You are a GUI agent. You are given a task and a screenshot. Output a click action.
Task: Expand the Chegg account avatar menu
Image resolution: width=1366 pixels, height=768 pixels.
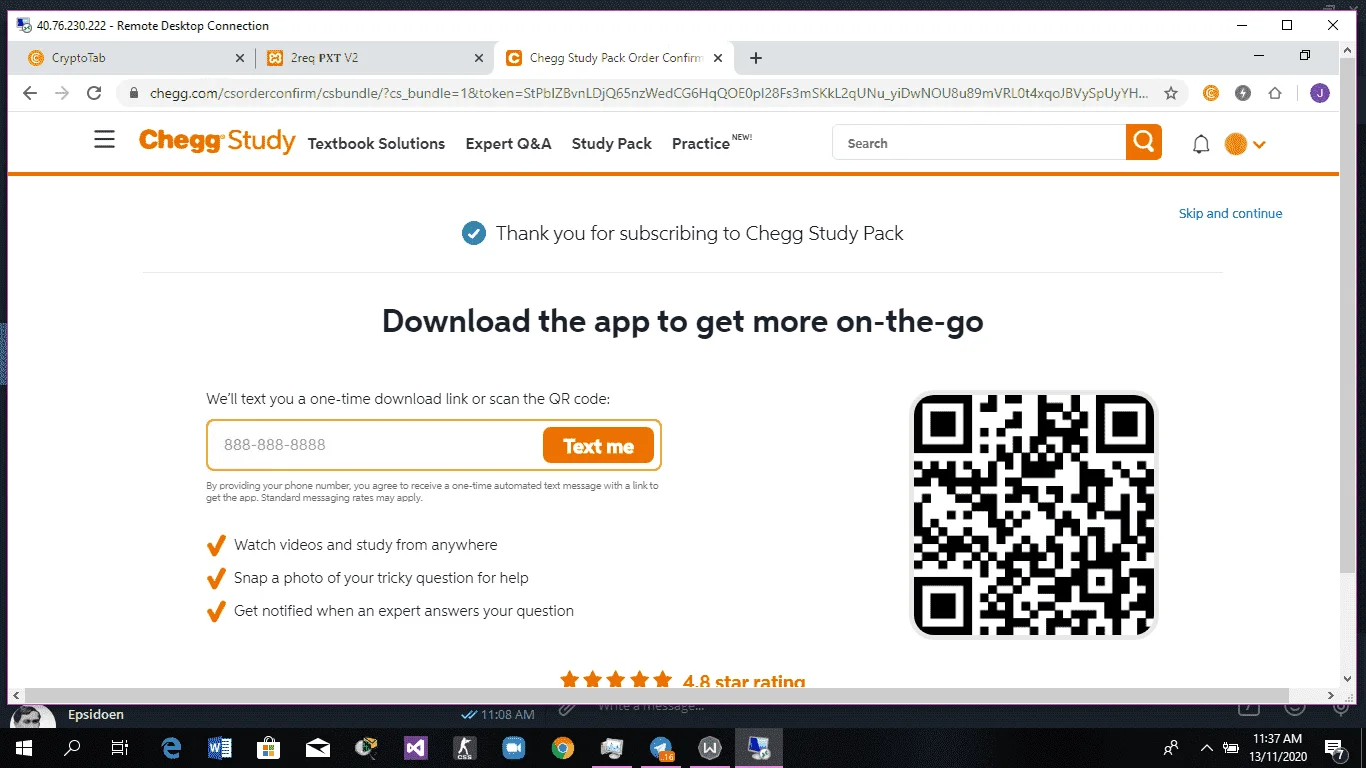point(1245,144)
